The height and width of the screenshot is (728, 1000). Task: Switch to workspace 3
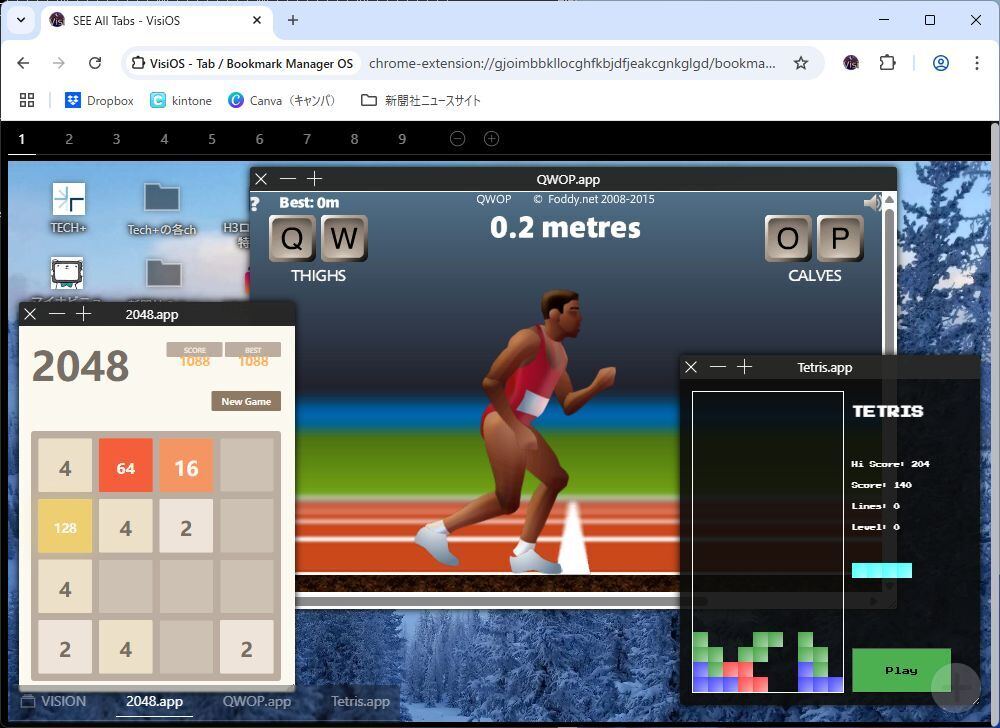(116, 139)
